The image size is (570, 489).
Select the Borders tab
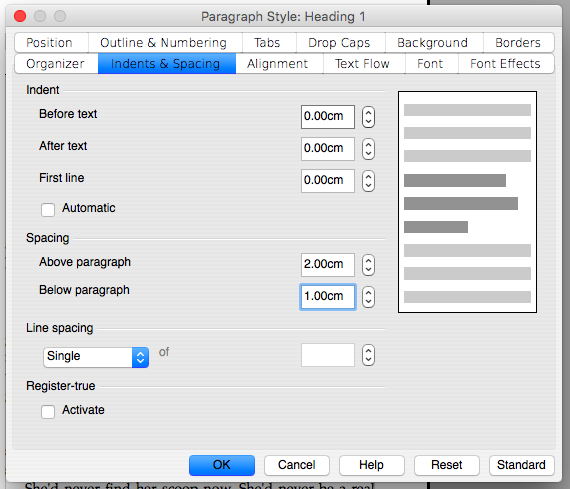click(518, 43)
